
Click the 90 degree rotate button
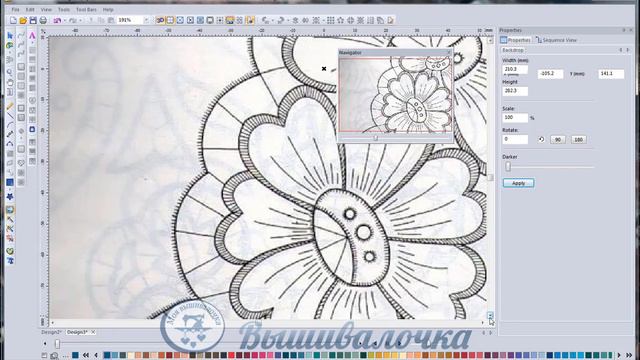pos(558,140)
